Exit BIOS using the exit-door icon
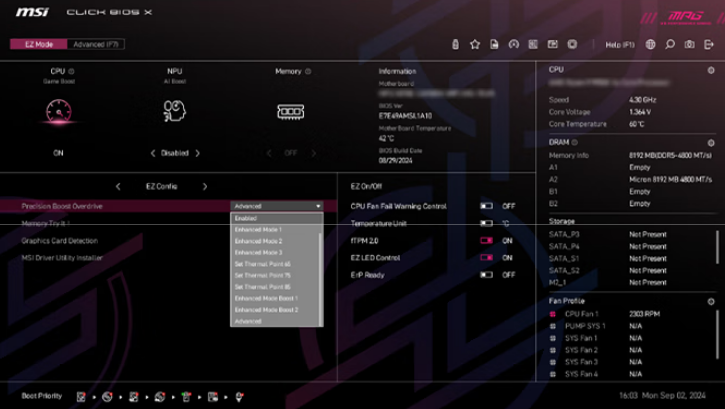725x409 pixels. click(x=709, y=44)
